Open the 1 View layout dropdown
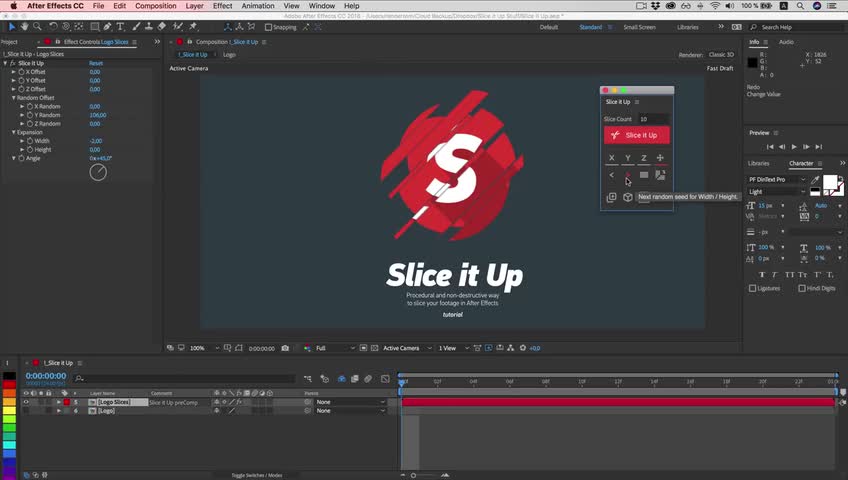 (453, 348)
